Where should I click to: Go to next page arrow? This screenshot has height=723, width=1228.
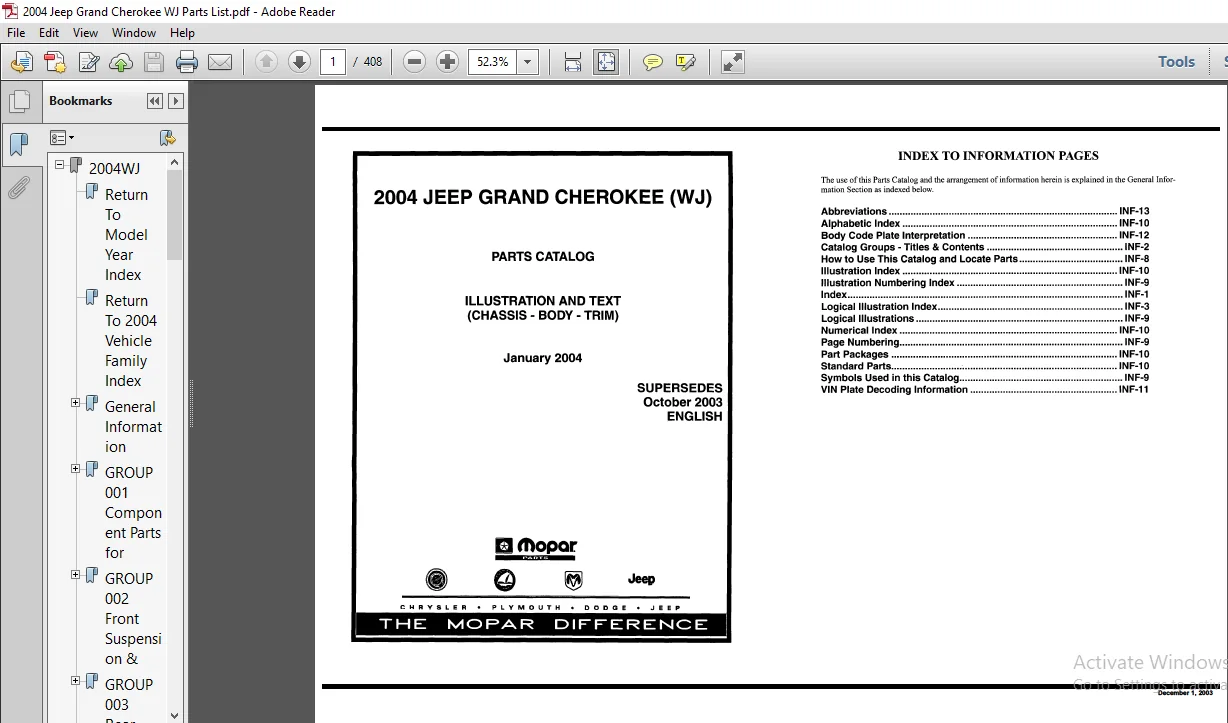[x=299, y=62]
